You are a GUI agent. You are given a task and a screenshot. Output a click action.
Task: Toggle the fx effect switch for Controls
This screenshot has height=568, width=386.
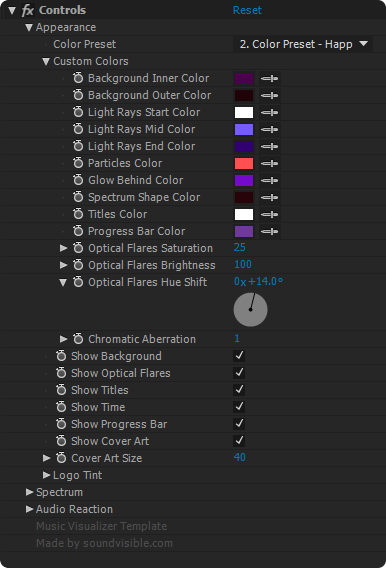28,10
